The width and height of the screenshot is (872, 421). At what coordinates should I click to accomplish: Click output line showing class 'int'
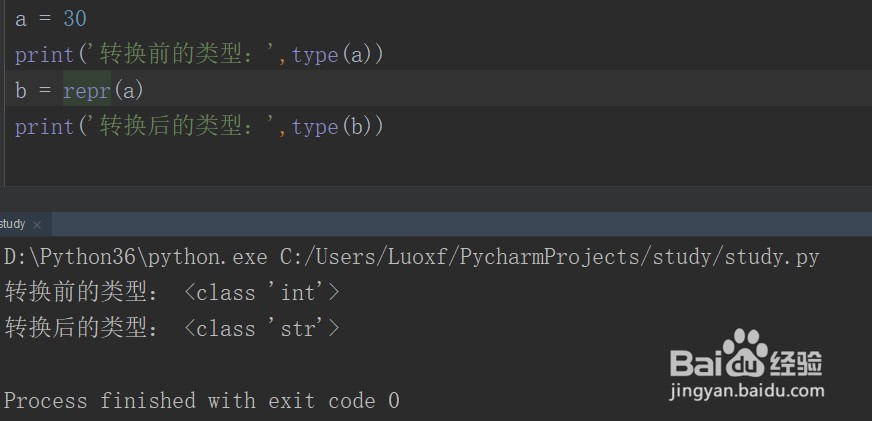172,293
